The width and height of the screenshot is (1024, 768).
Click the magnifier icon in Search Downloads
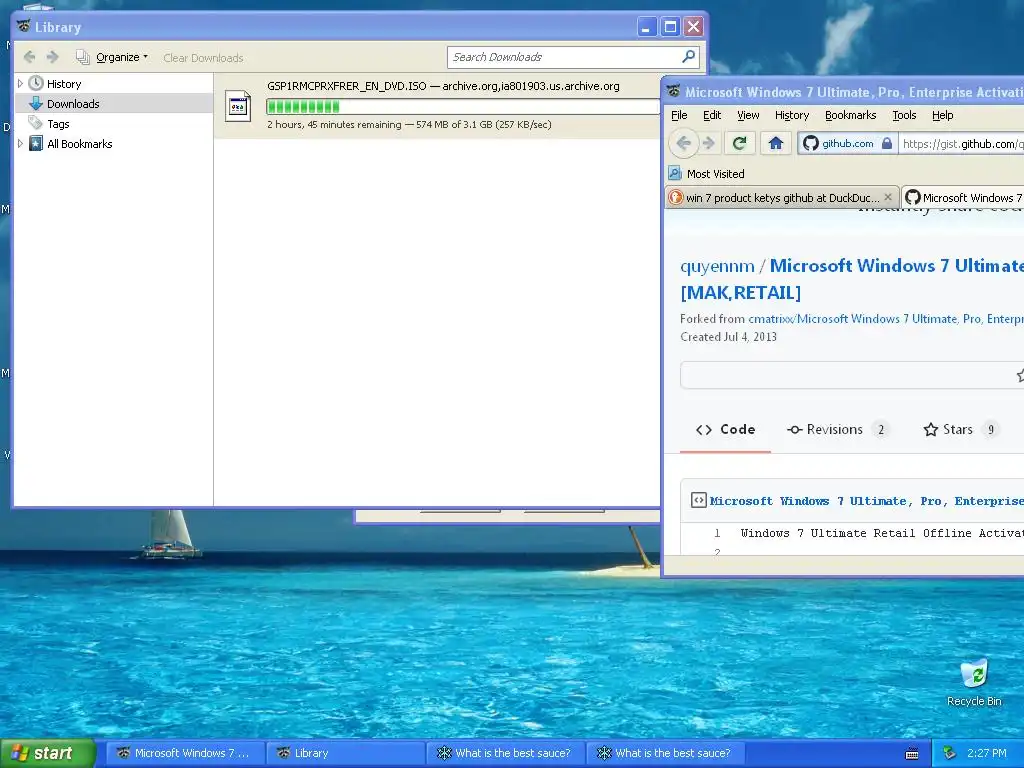(x=689, y=57)
